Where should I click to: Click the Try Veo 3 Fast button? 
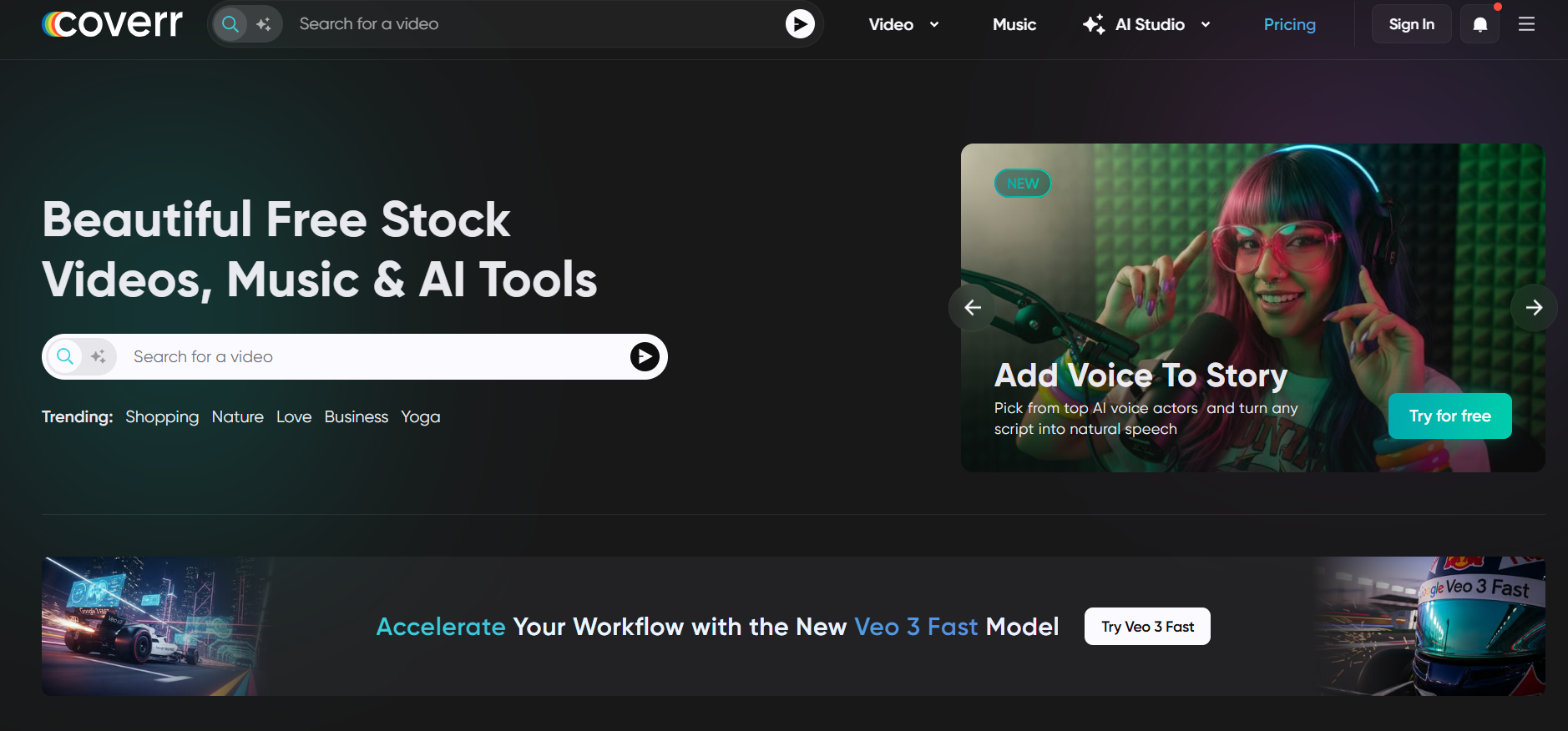pyautogui.click(x=1147, y=627)
